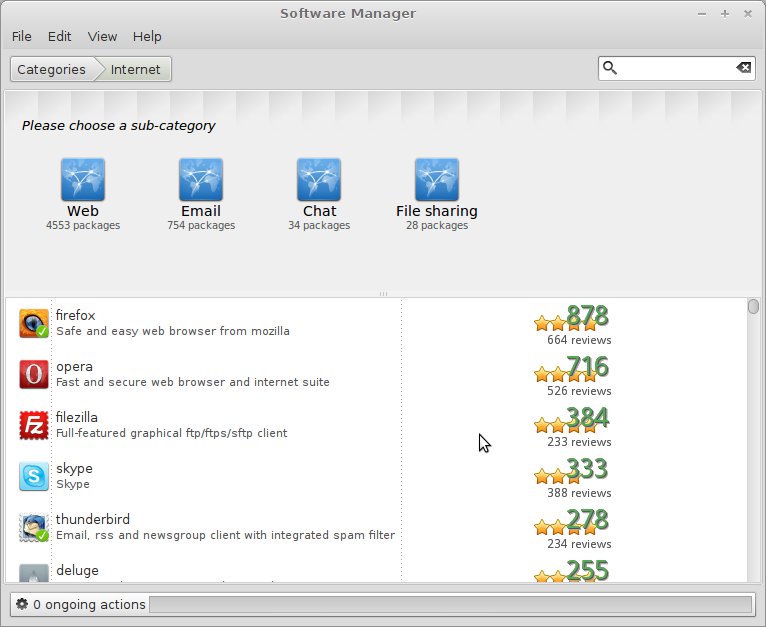Click the ongoing actions progress bar

(450, 604)
